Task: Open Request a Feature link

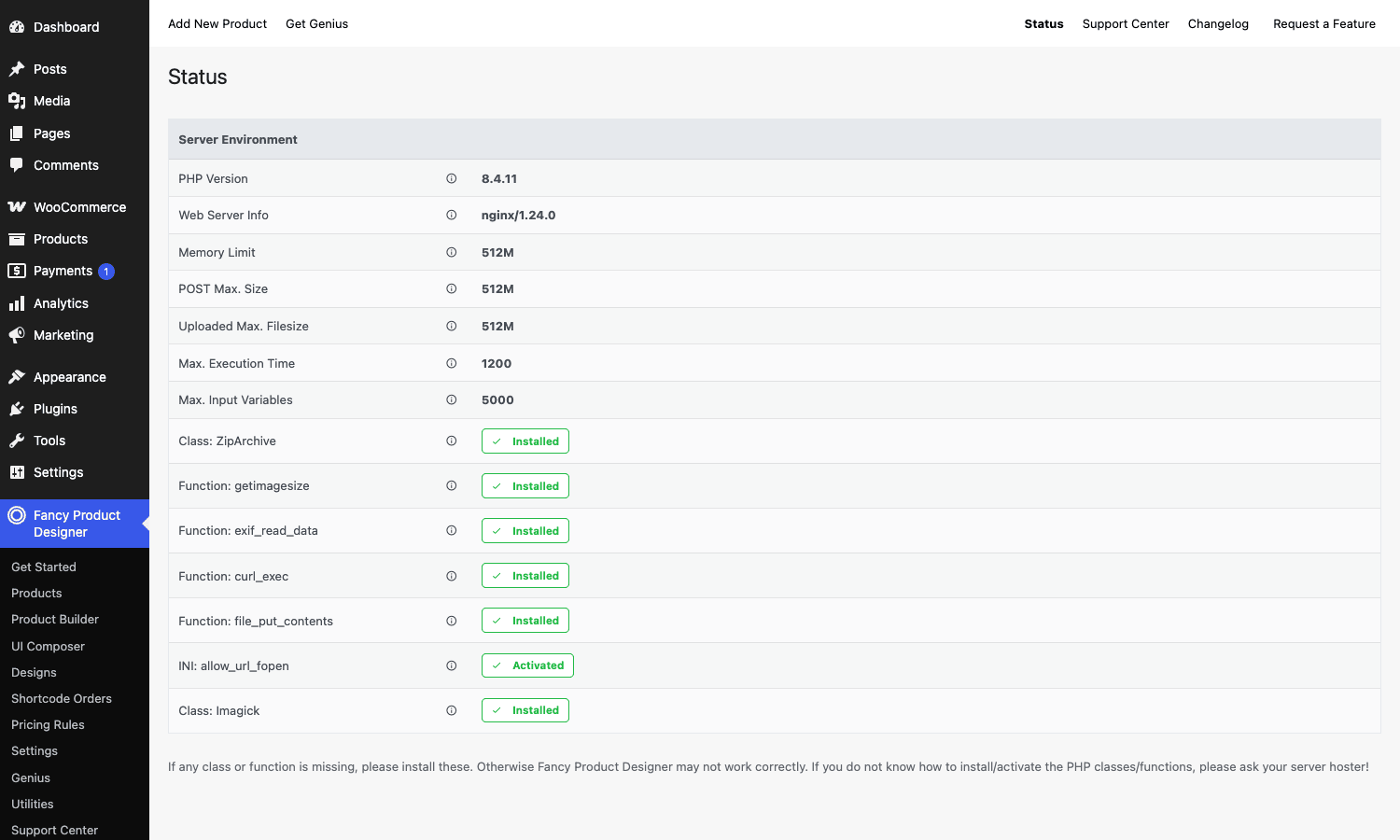Action: [1324, 23]
